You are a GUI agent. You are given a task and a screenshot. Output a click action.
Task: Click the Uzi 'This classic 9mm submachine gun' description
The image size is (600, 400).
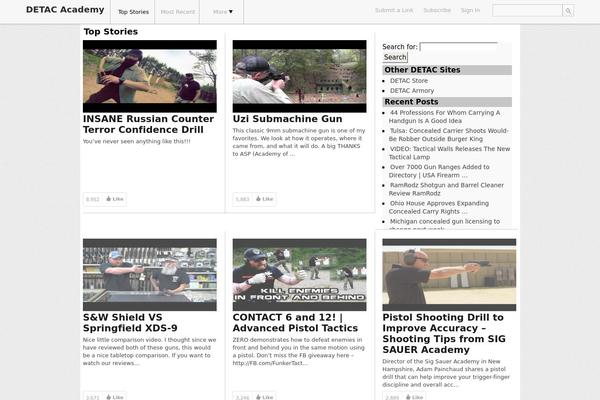click(x=299, y=142)
